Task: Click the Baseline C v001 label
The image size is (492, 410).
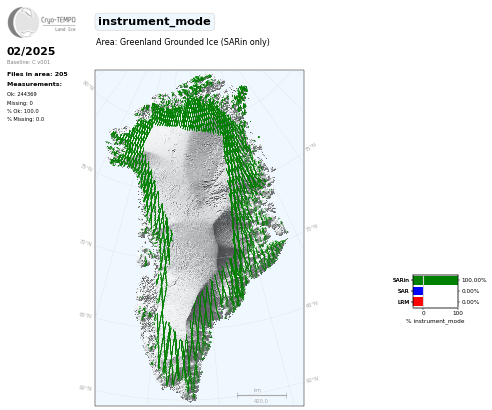Action: pos(28,62)
